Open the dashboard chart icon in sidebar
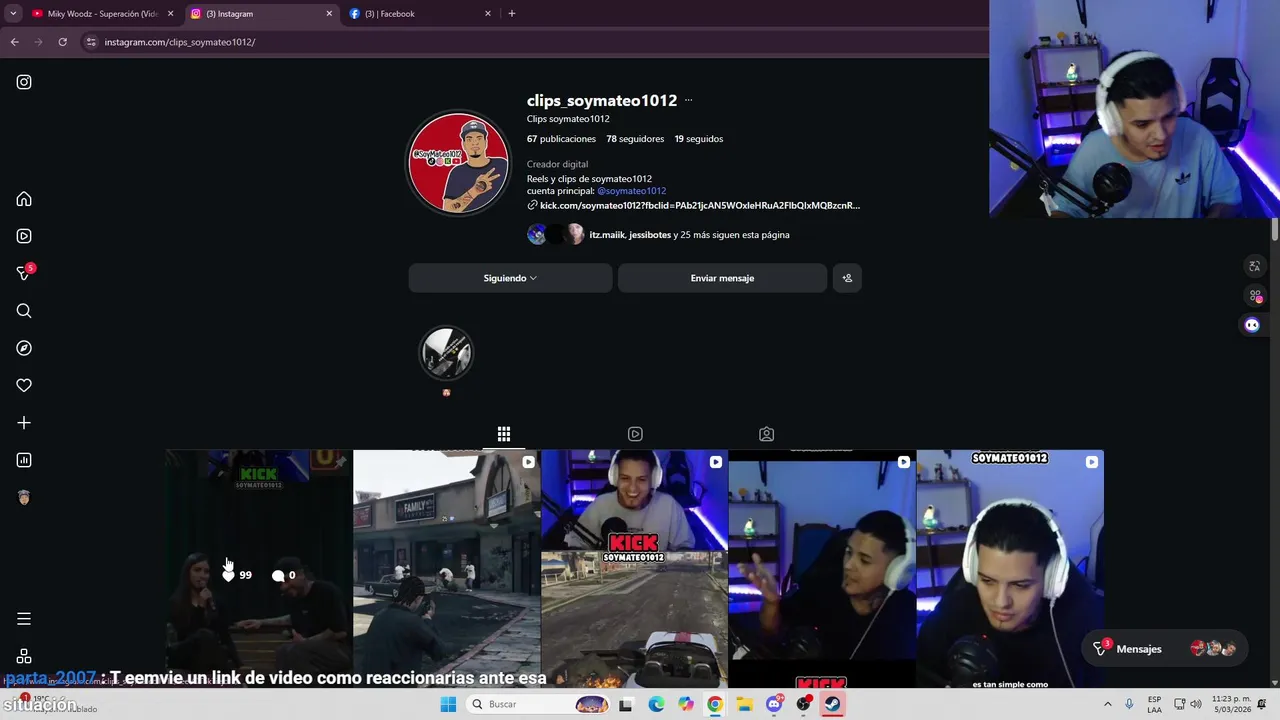The width and height of the screenshot is (1280, 720). pyautogui.click(x=24, y=460)
